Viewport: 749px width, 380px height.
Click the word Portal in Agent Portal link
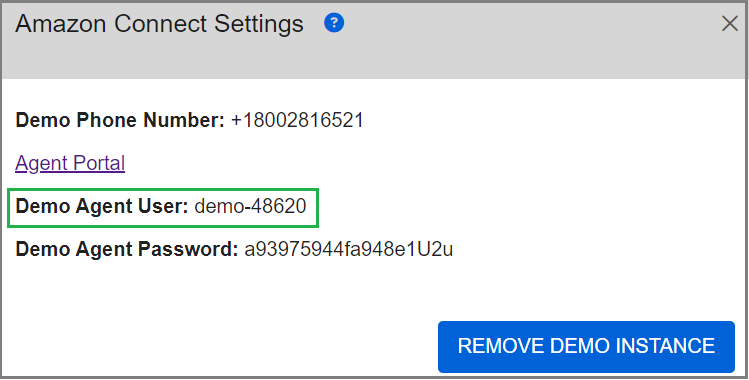click(97, 163)
